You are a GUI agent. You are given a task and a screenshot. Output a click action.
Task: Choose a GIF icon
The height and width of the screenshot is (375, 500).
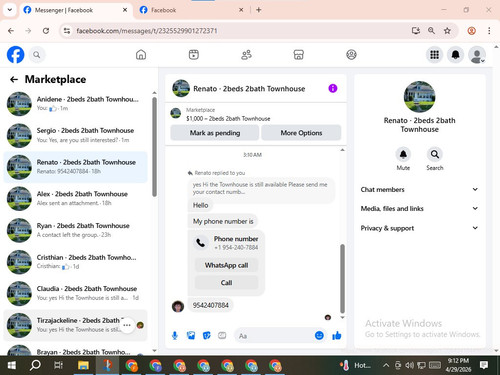click(x=222, y=336)
